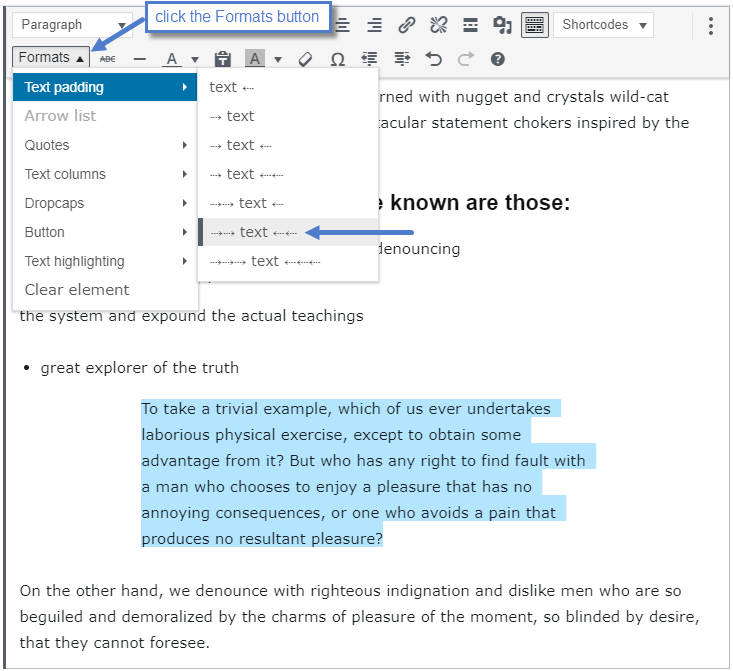Open the three-dot options menu

[711, 26]
